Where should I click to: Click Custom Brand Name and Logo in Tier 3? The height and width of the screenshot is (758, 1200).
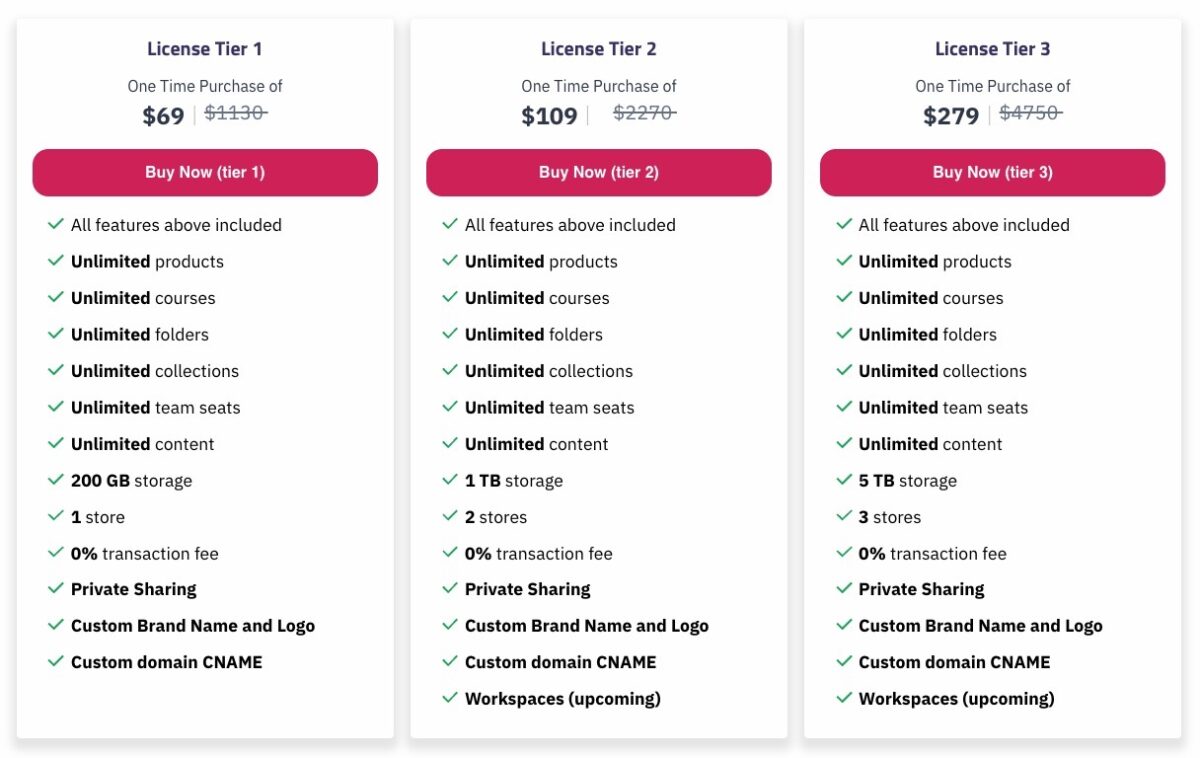point(981,626)
